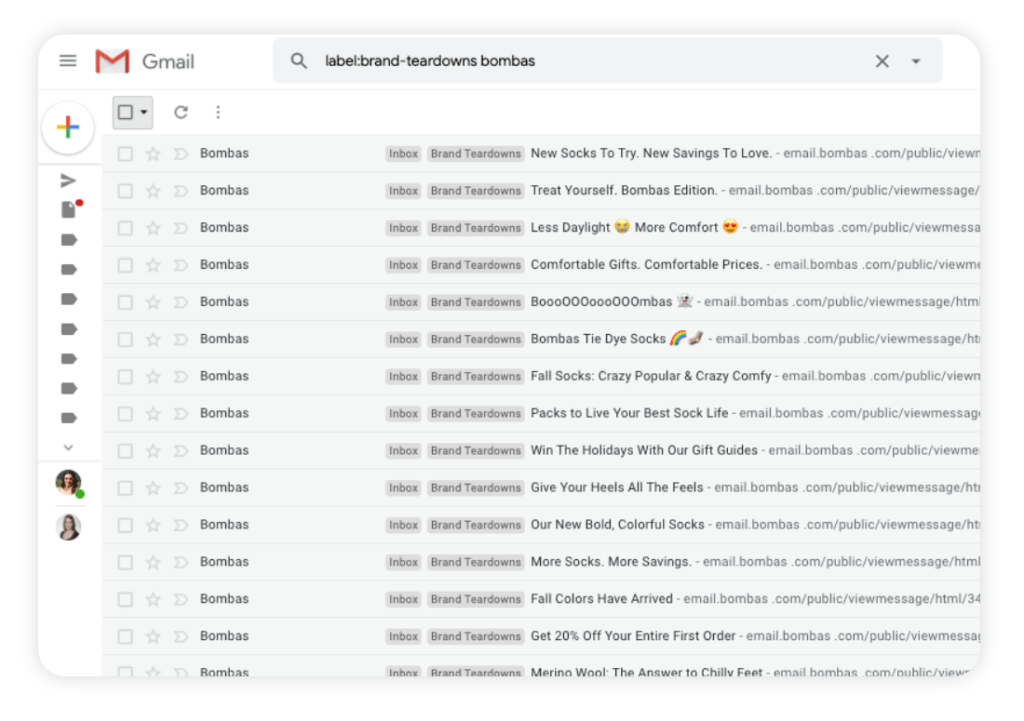1024x721 pixels.
Task: Click sender Bombas on 'Bombas Tie Dye Socks' row
Action: [224, 340]
